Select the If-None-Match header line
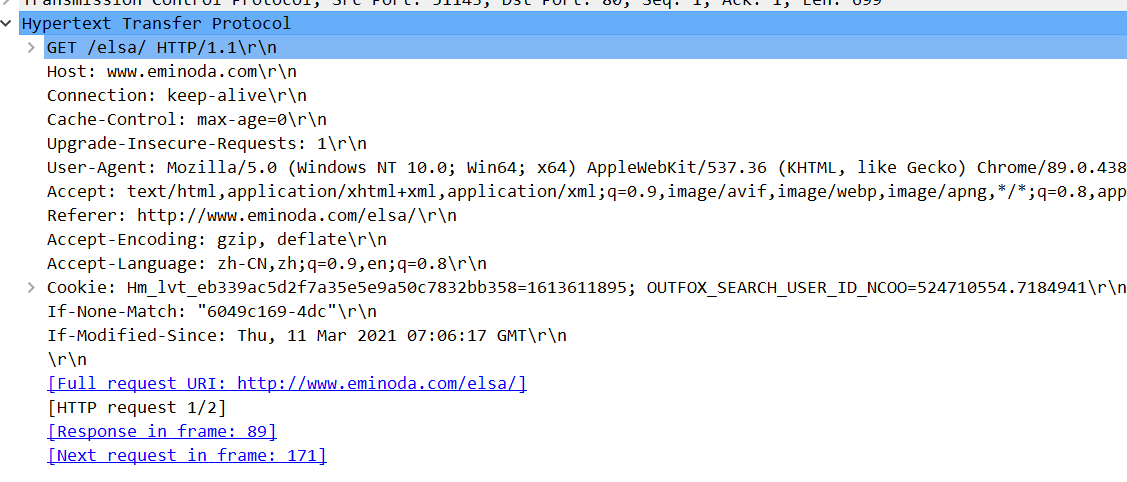 click(212, 312)
